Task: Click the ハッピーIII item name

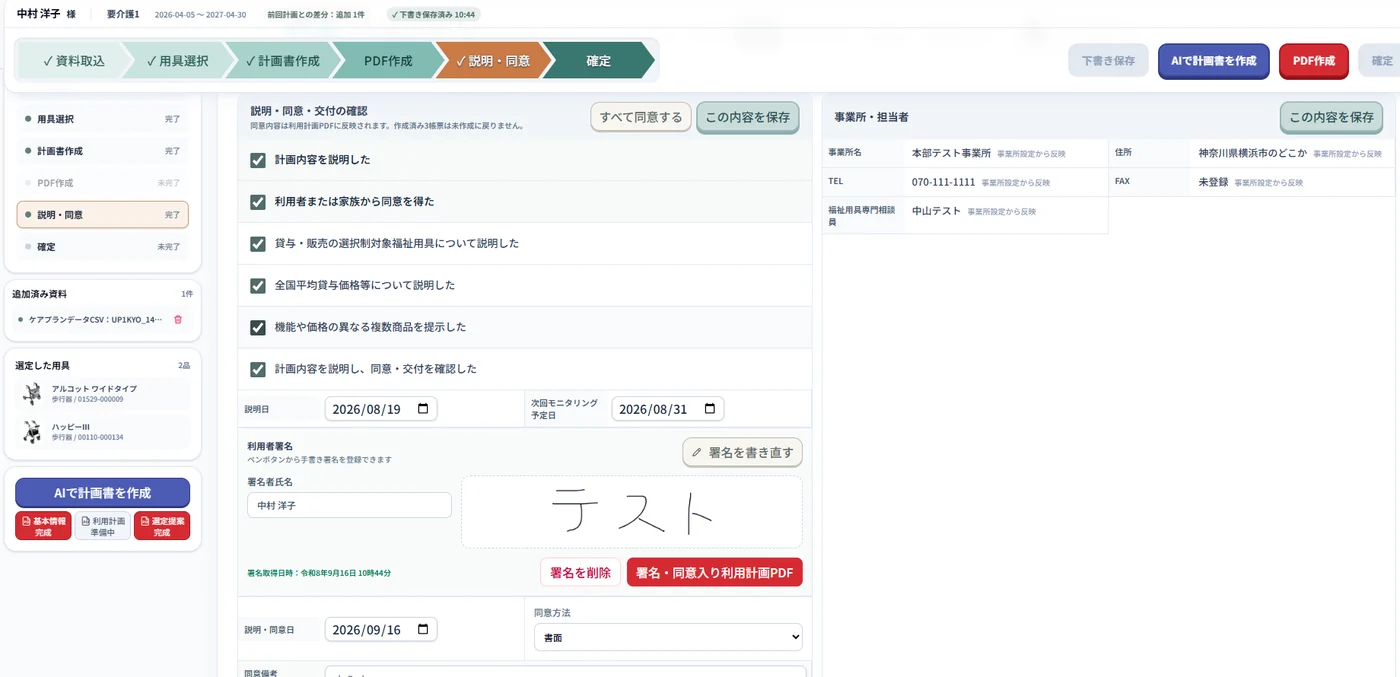Action: tap(71, 426)
